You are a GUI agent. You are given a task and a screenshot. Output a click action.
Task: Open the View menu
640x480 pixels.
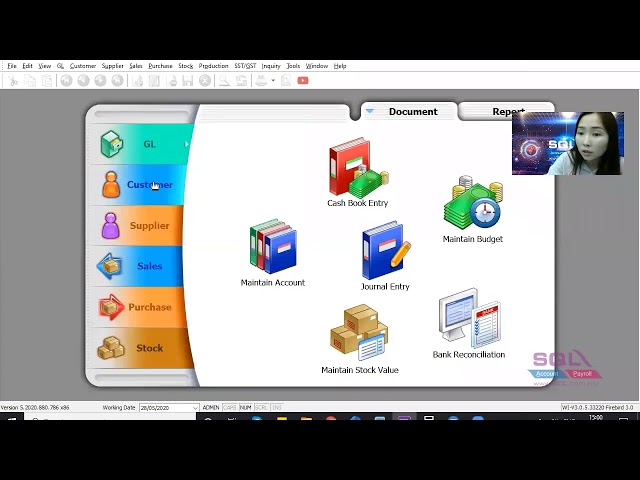click(x=44, y=66)
